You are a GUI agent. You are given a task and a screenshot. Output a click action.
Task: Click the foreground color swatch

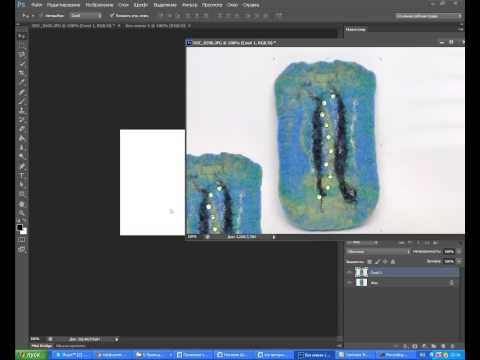pyautogui.click(x=20, y=227)
